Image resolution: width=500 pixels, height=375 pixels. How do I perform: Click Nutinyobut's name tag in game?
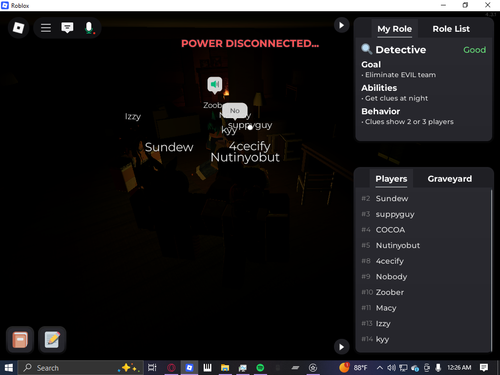point(245,157)
